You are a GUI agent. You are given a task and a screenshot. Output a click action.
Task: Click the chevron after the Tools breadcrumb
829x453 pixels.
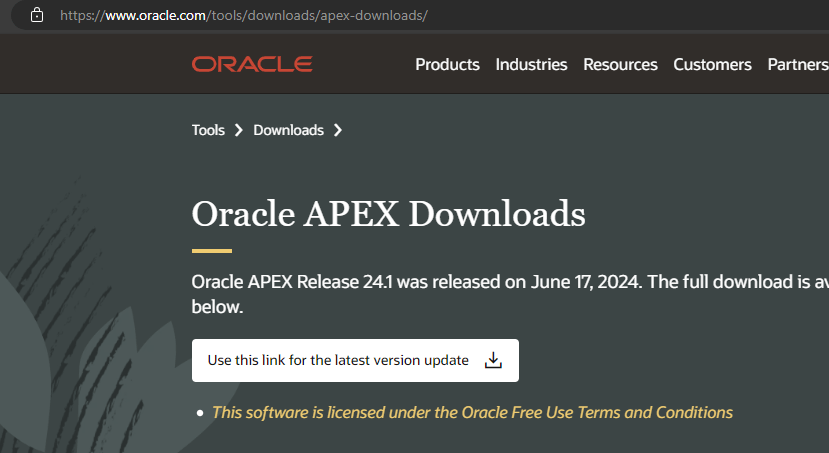point(238,130)
